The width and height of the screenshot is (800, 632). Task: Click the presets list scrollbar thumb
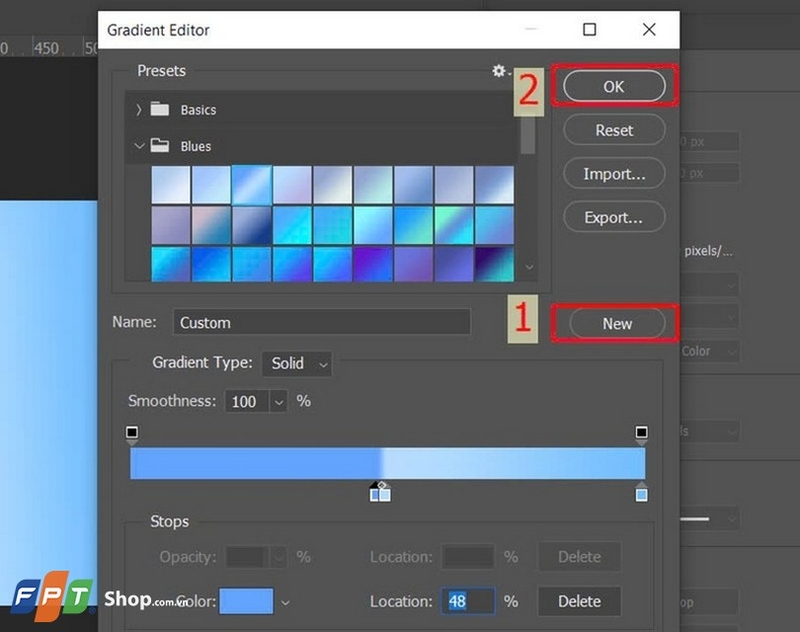(528, 135)
